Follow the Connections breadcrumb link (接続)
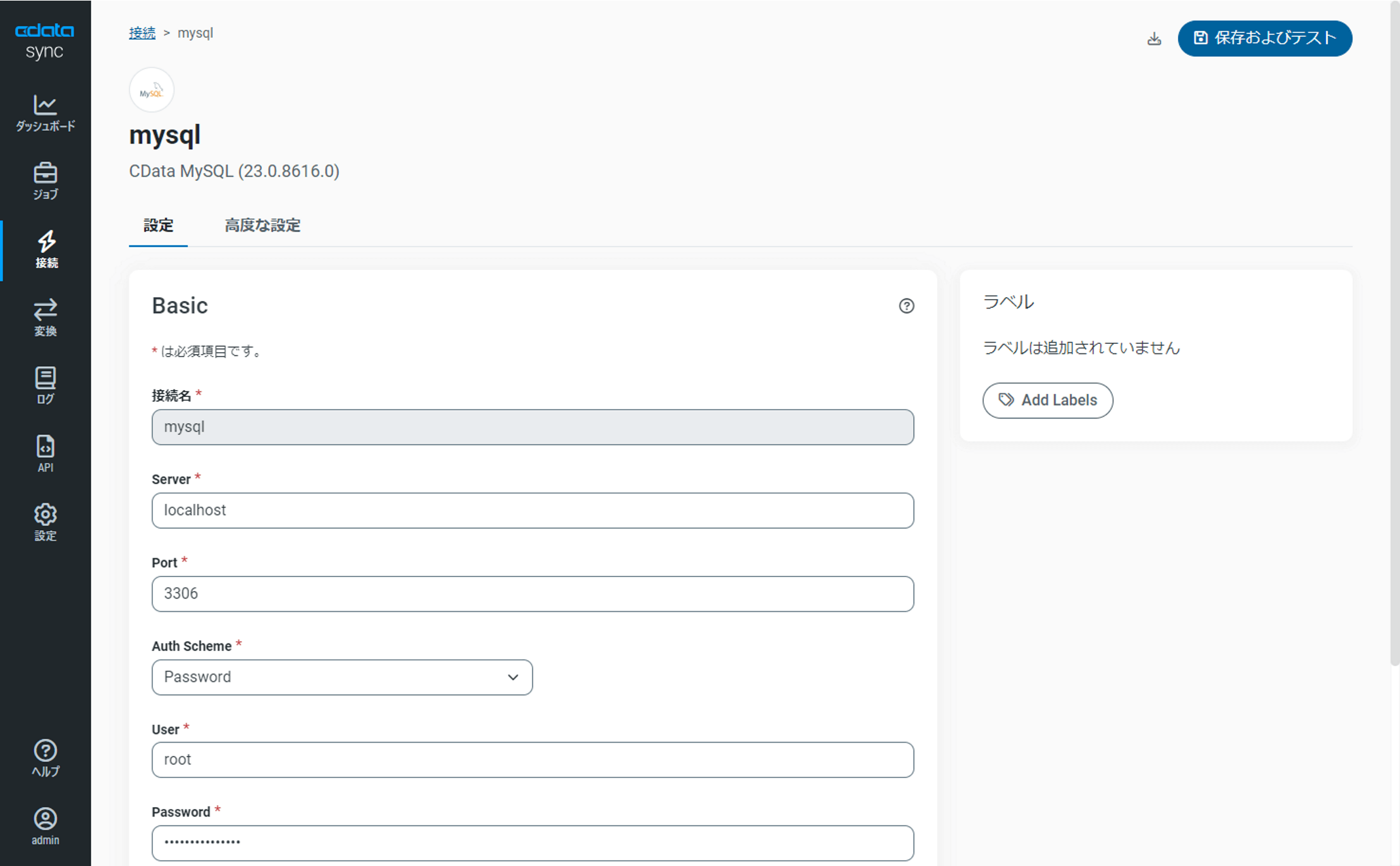 point(142,33)
